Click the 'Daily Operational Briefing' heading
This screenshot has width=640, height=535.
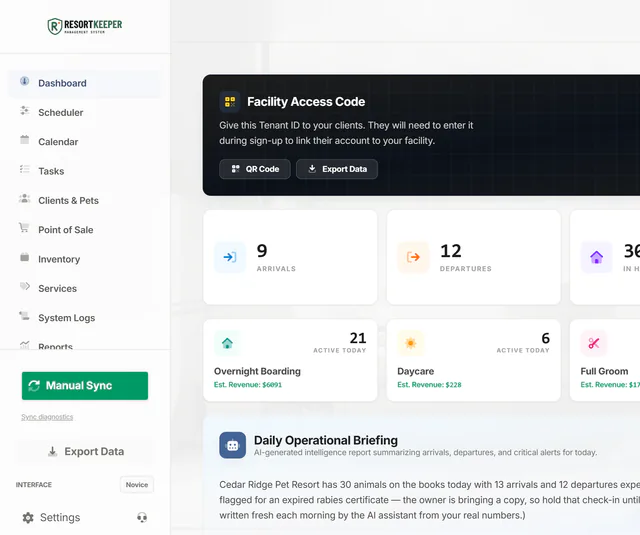pyautogui.click(x=326, y=440)
